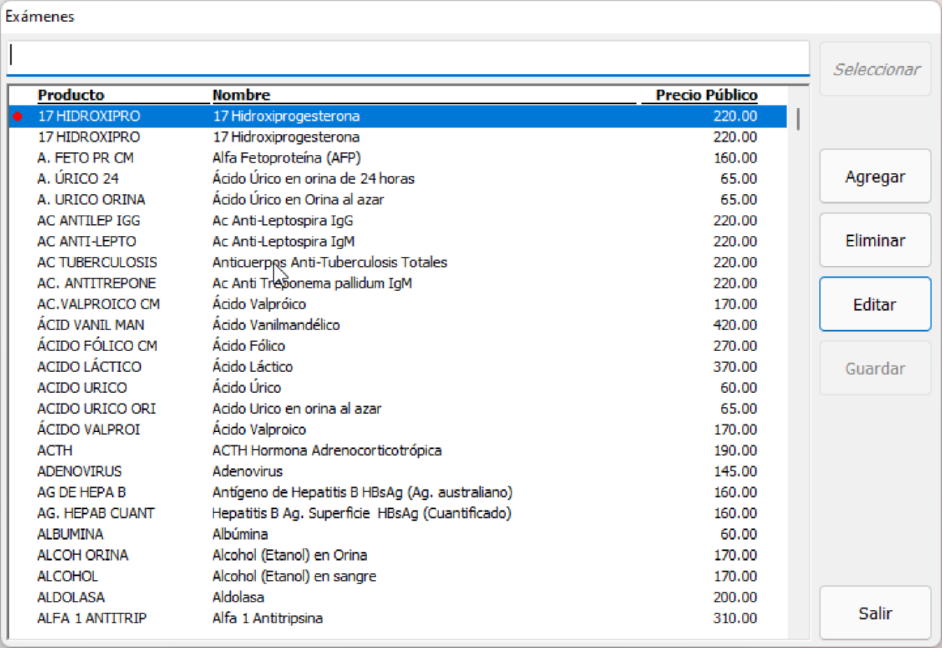
Task: Select Ácido Úrico en orina de 24 horas
Action: [313, 179]
